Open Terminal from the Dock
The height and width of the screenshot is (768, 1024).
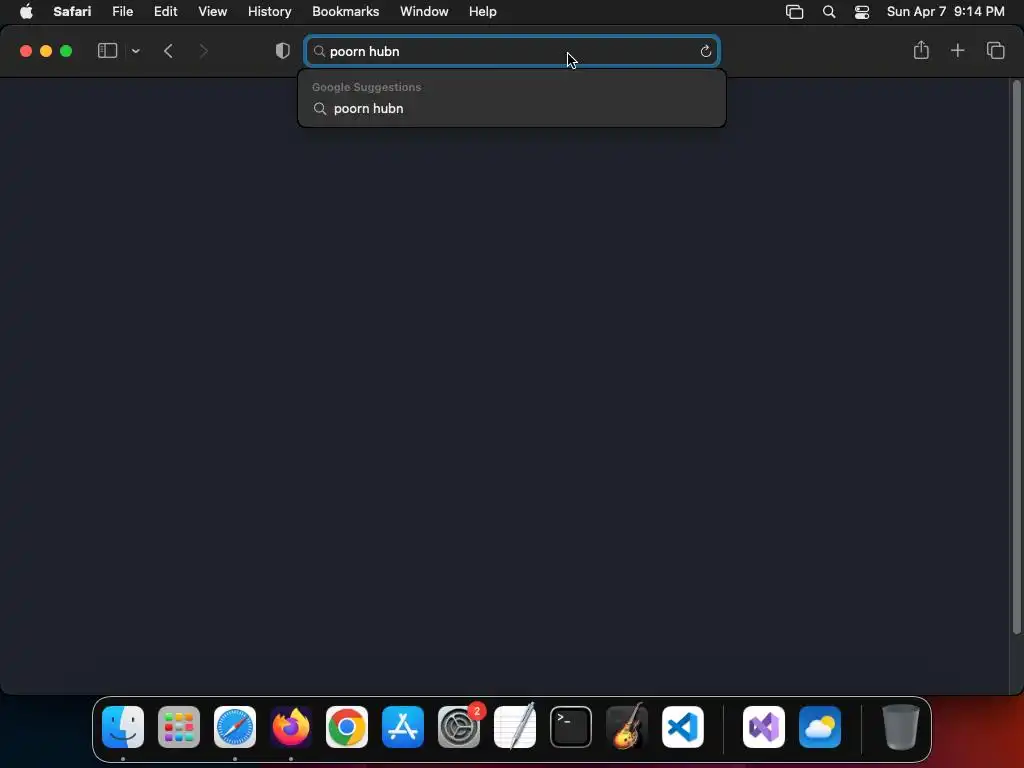point(571,727)
